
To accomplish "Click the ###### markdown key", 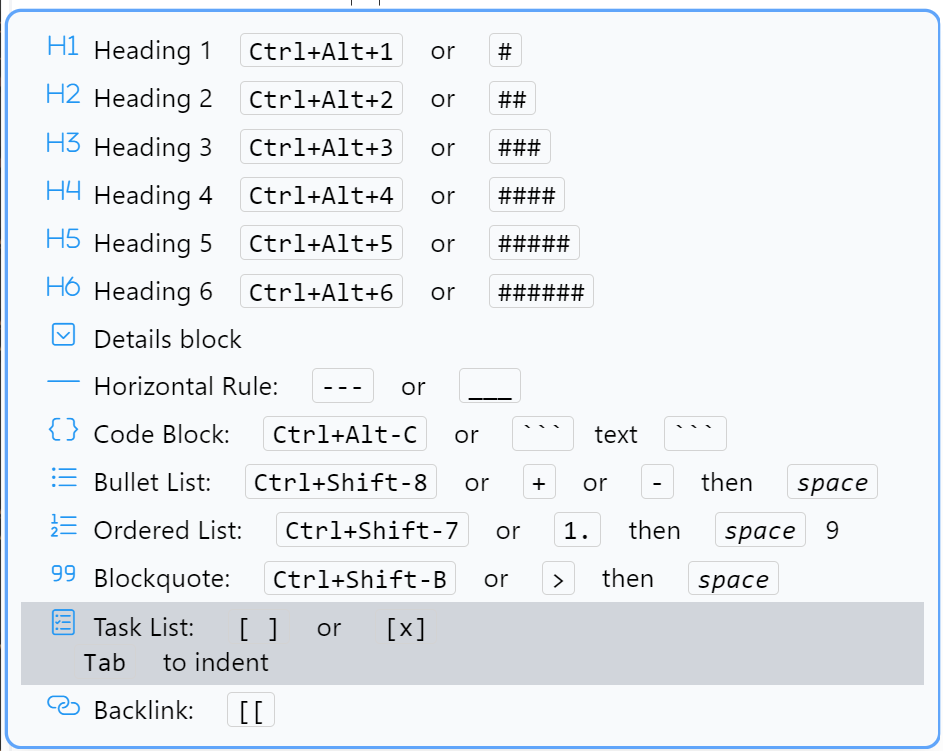I will [541, 291].
